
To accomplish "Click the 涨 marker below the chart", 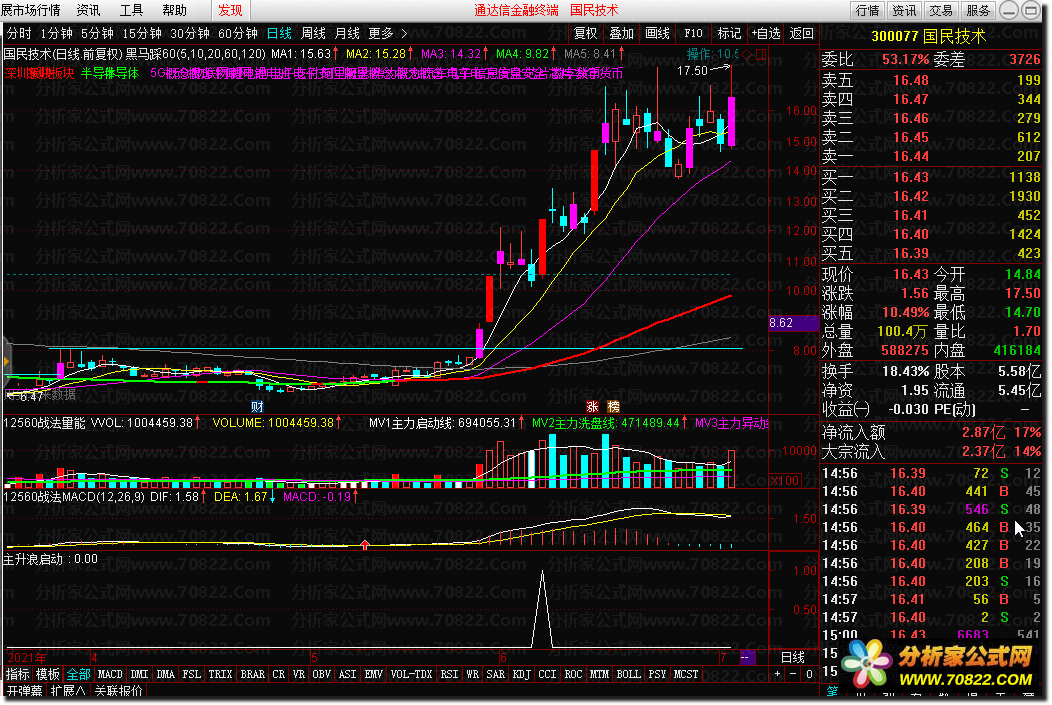I will tap(592, 406).
